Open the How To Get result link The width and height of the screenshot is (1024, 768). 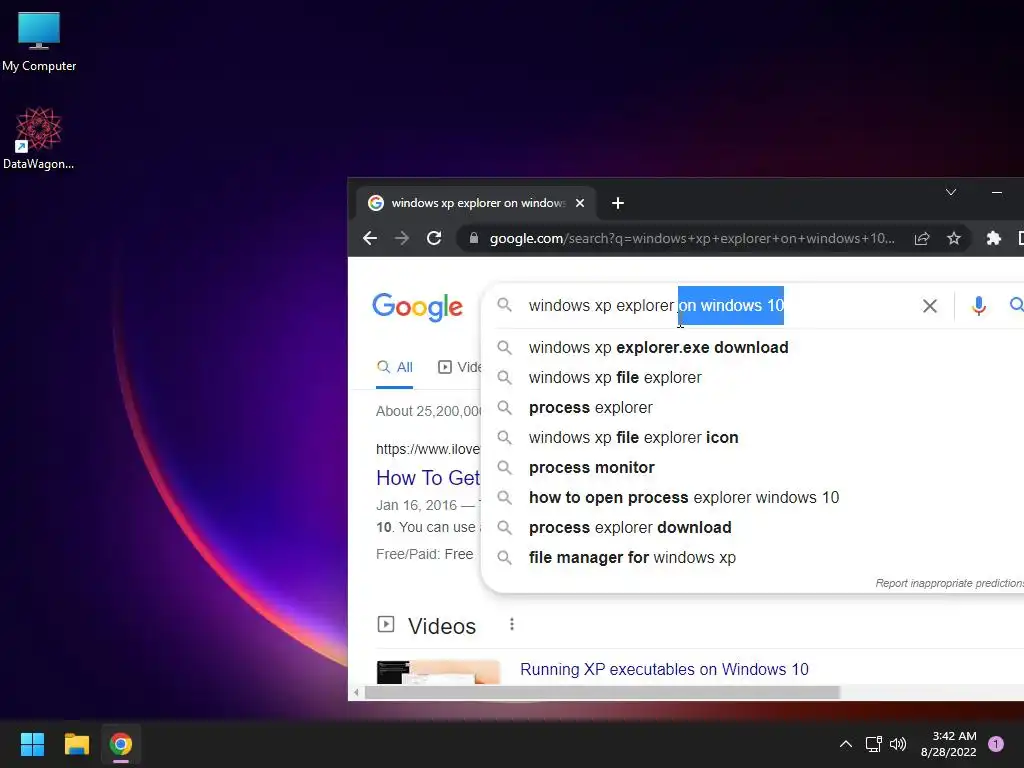pyautogui.click(x=428, y=478)
